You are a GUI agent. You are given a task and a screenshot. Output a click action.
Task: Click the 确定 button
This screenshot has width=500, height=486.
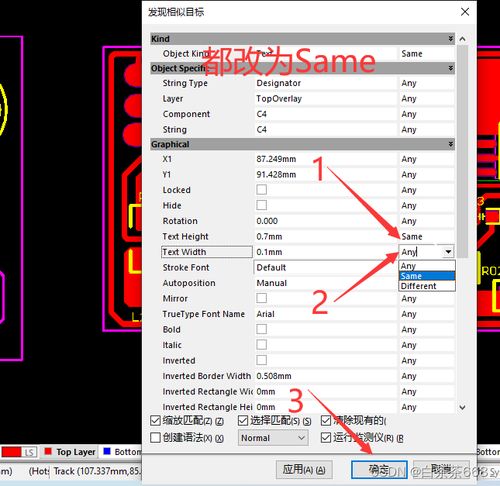coord(379,470)
